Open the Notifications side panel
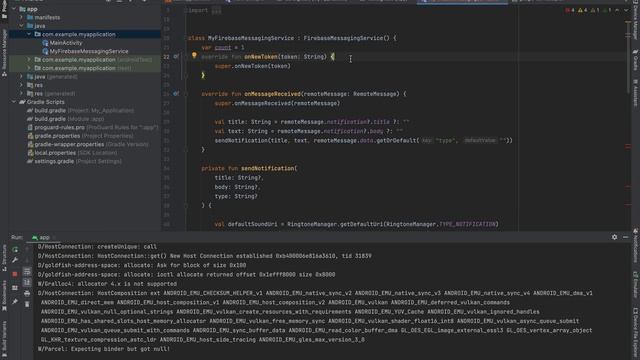Image resolution: width=640 pixels, height=360 pixels. point(636,245)
